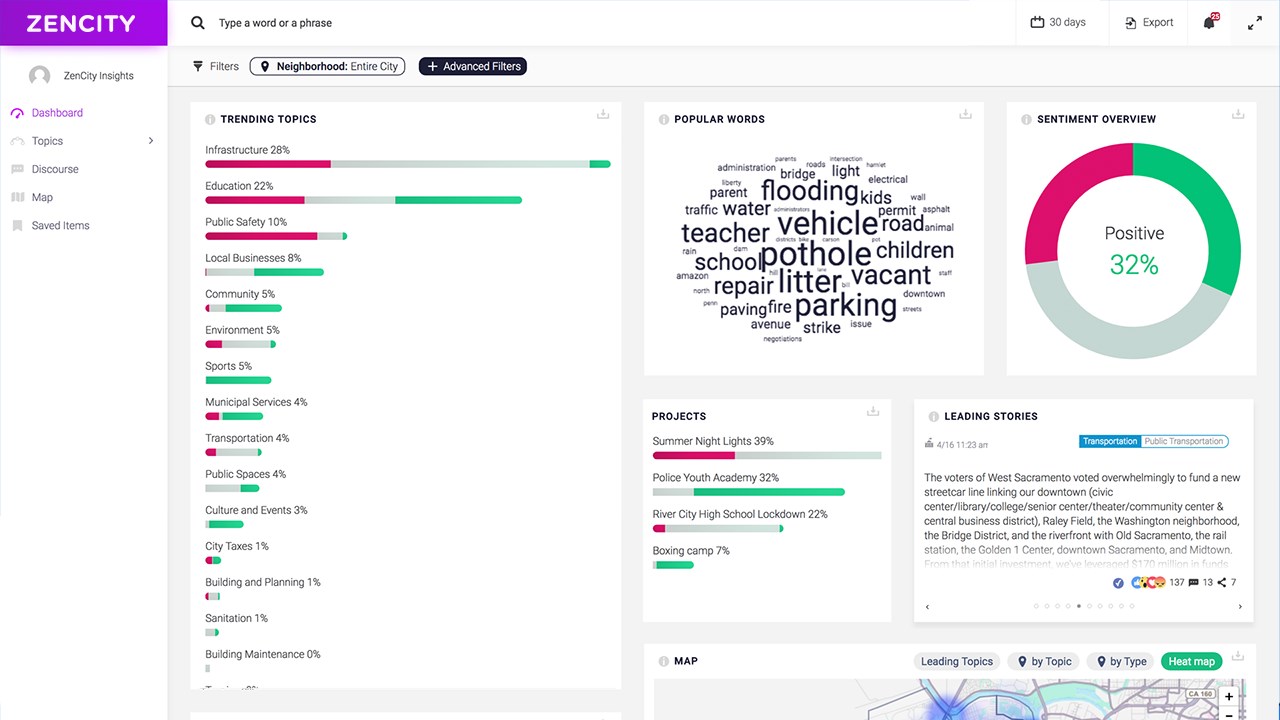
Task: Open the Trending Topics info icon
Action: [210, 120]
